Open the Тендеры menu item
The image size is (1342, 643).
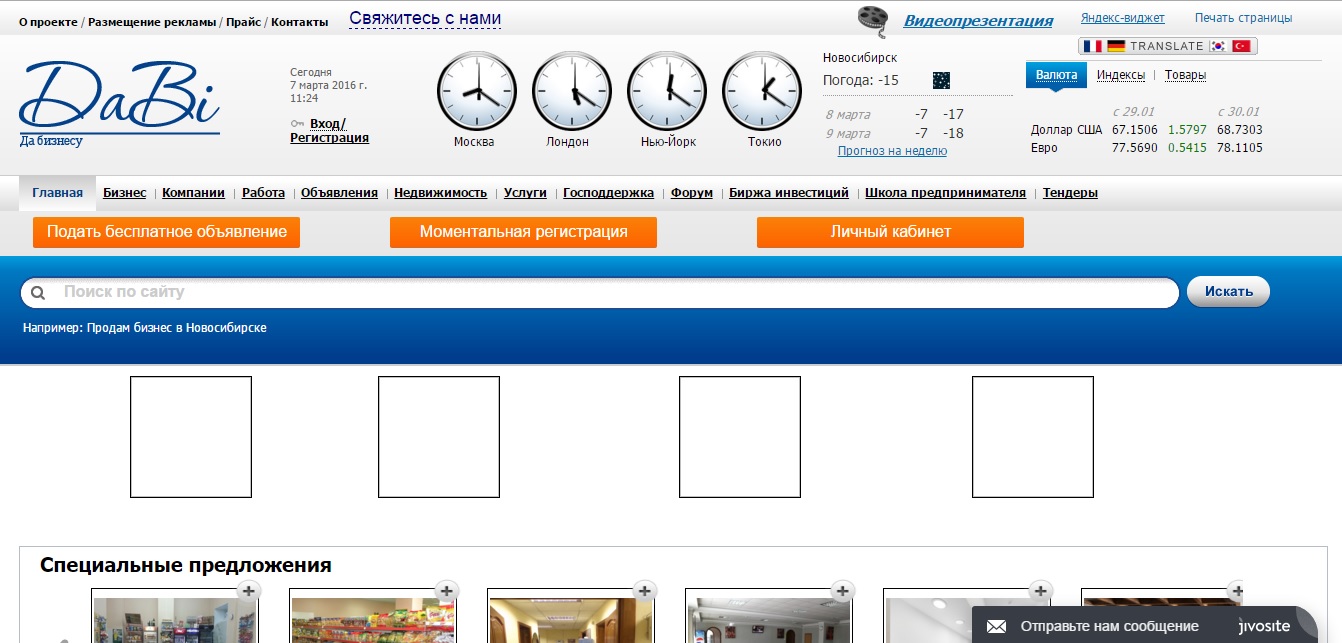tap(1070, 193)
